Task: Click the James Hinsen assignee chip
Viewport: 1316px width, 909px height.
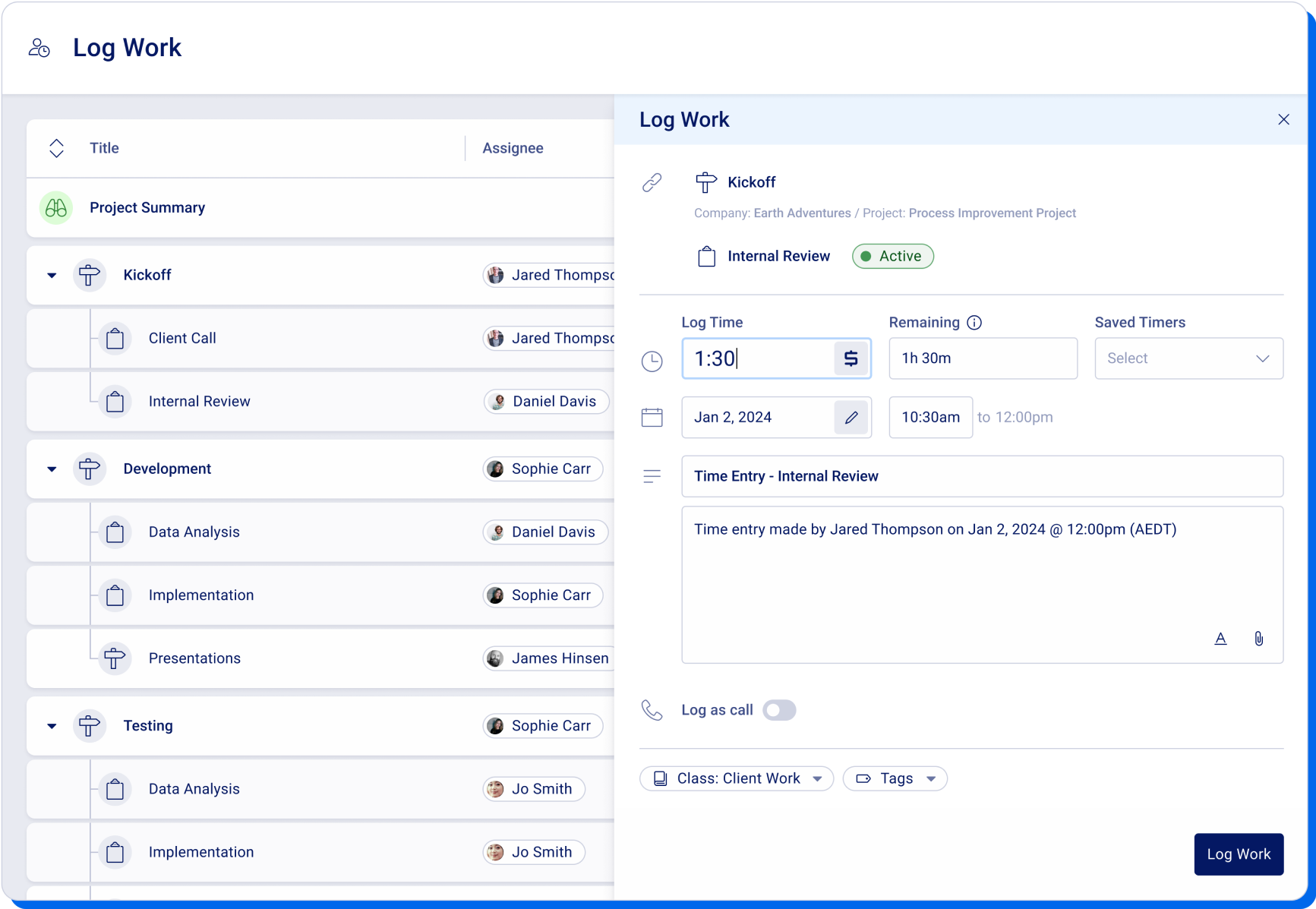Action: 549,658
